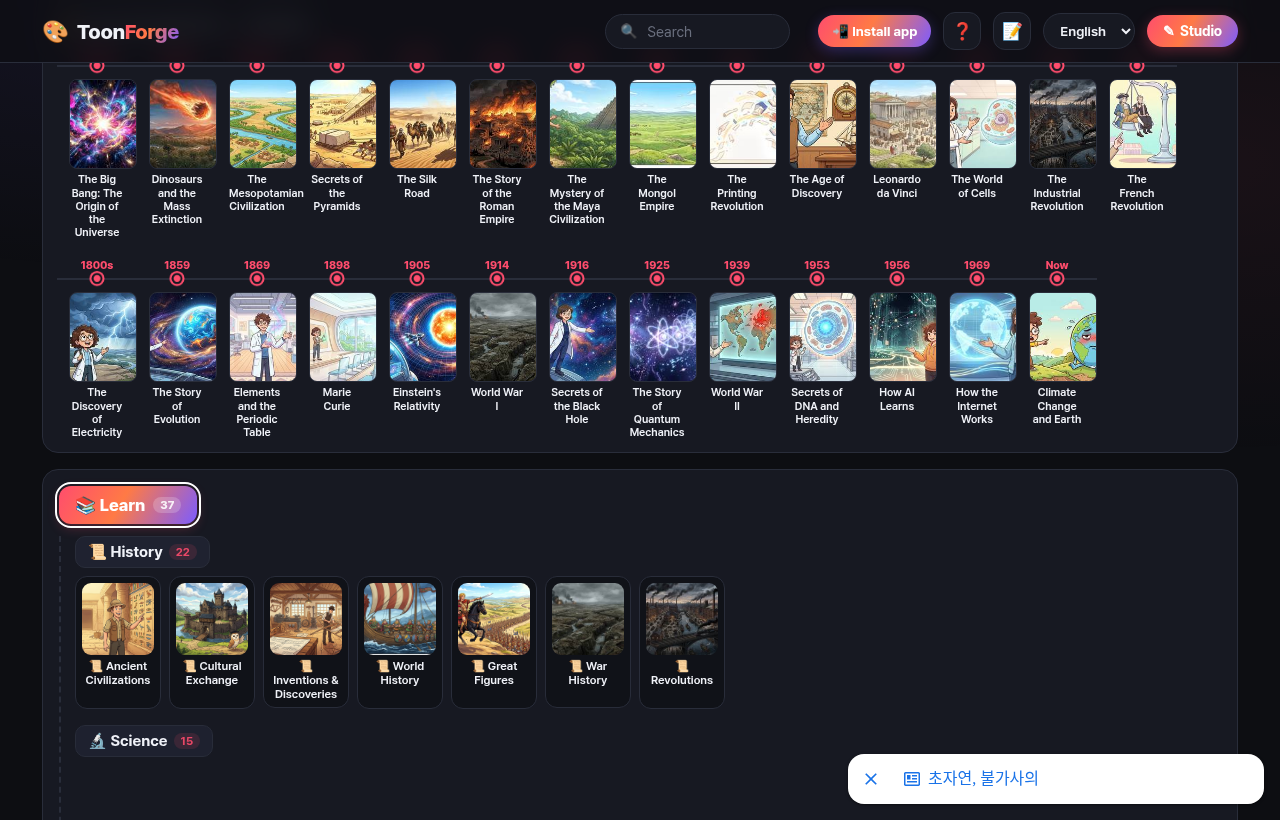The image size is (1280, 820).
Task: Open Einstein's Relativity comic
Action: pos(423,337)
